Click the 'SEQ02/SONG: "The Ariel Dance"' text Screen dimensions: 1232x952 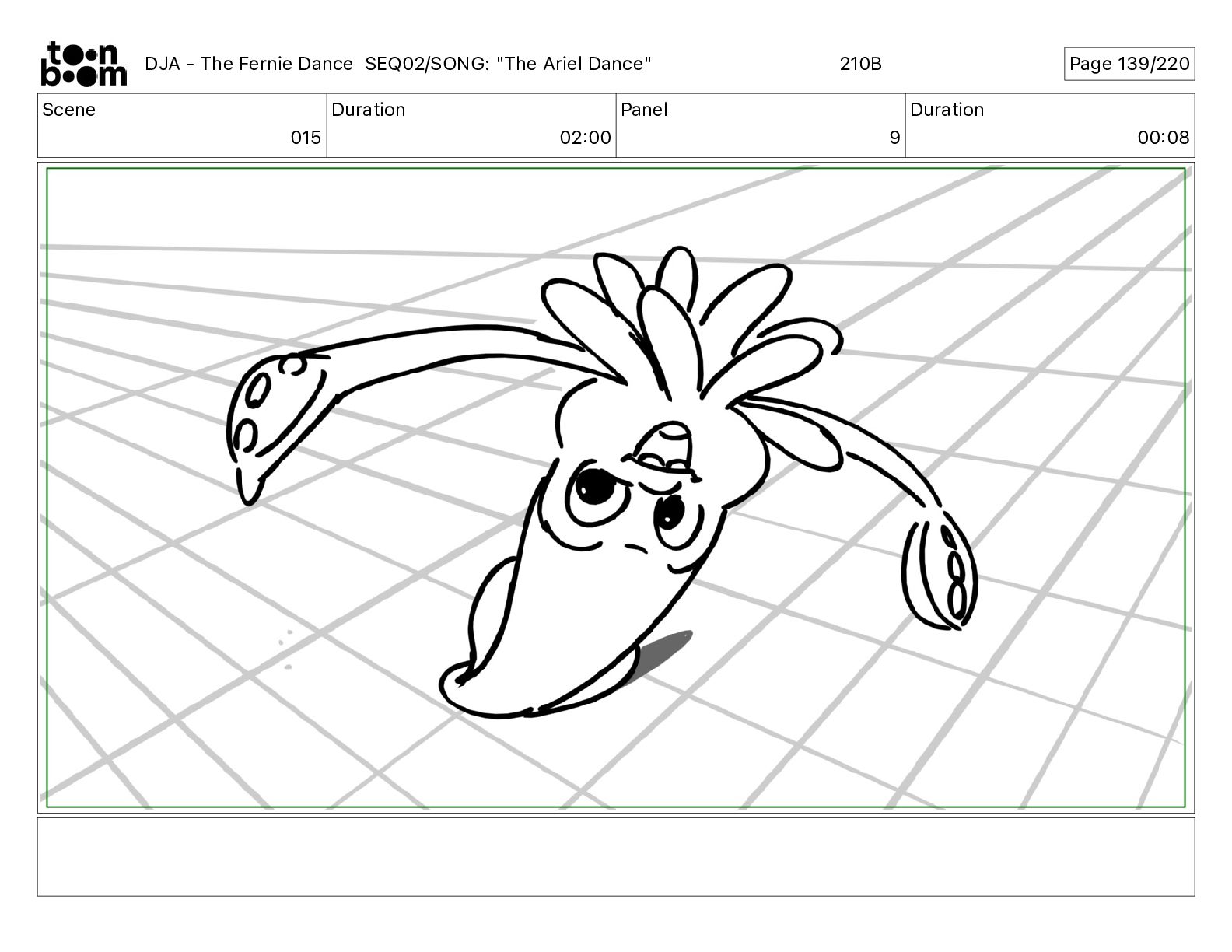(x=508, y=64)
